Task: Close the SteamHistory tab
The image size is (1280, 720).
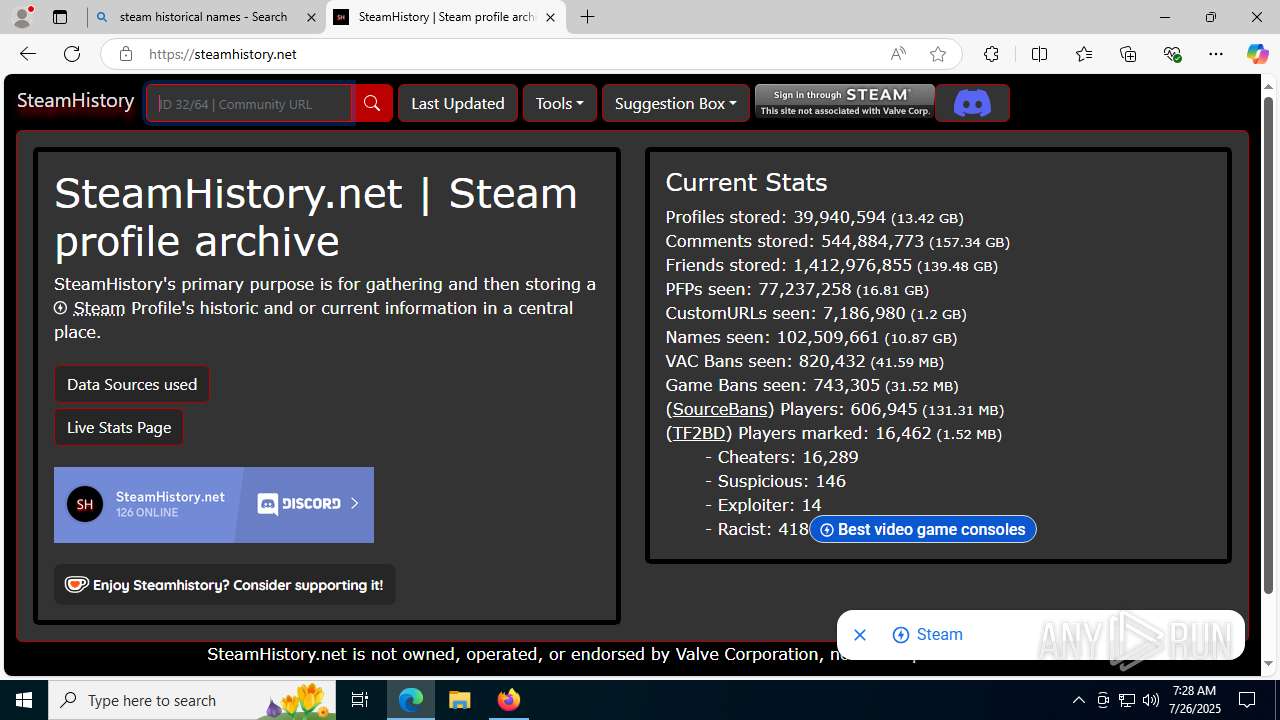Action: 550,17
